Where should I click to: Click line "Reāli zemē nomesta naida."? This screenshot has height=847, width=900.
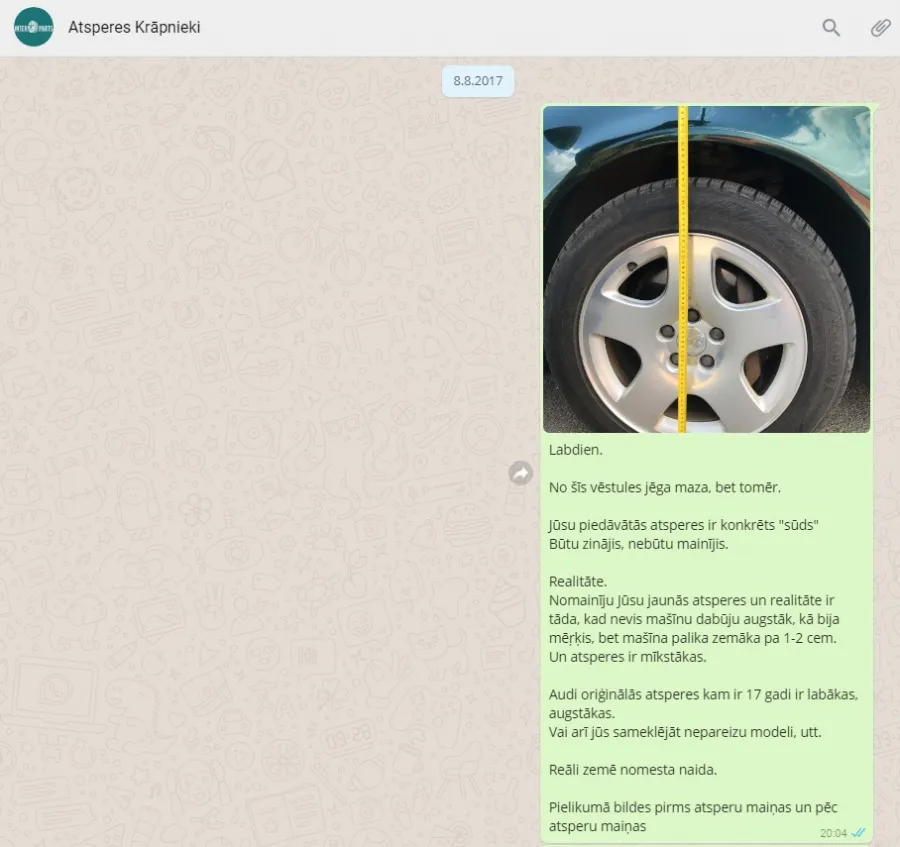[633, 770]
